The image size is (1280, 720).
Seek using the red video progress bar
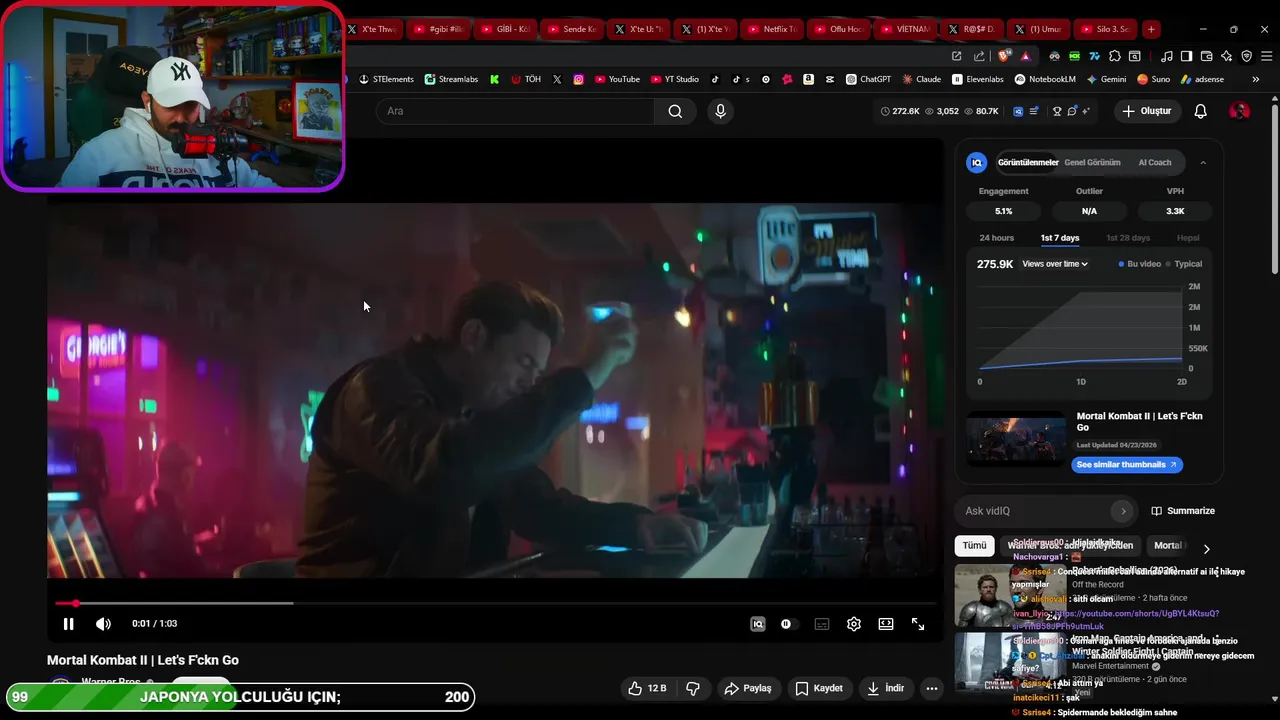point(495,603)
